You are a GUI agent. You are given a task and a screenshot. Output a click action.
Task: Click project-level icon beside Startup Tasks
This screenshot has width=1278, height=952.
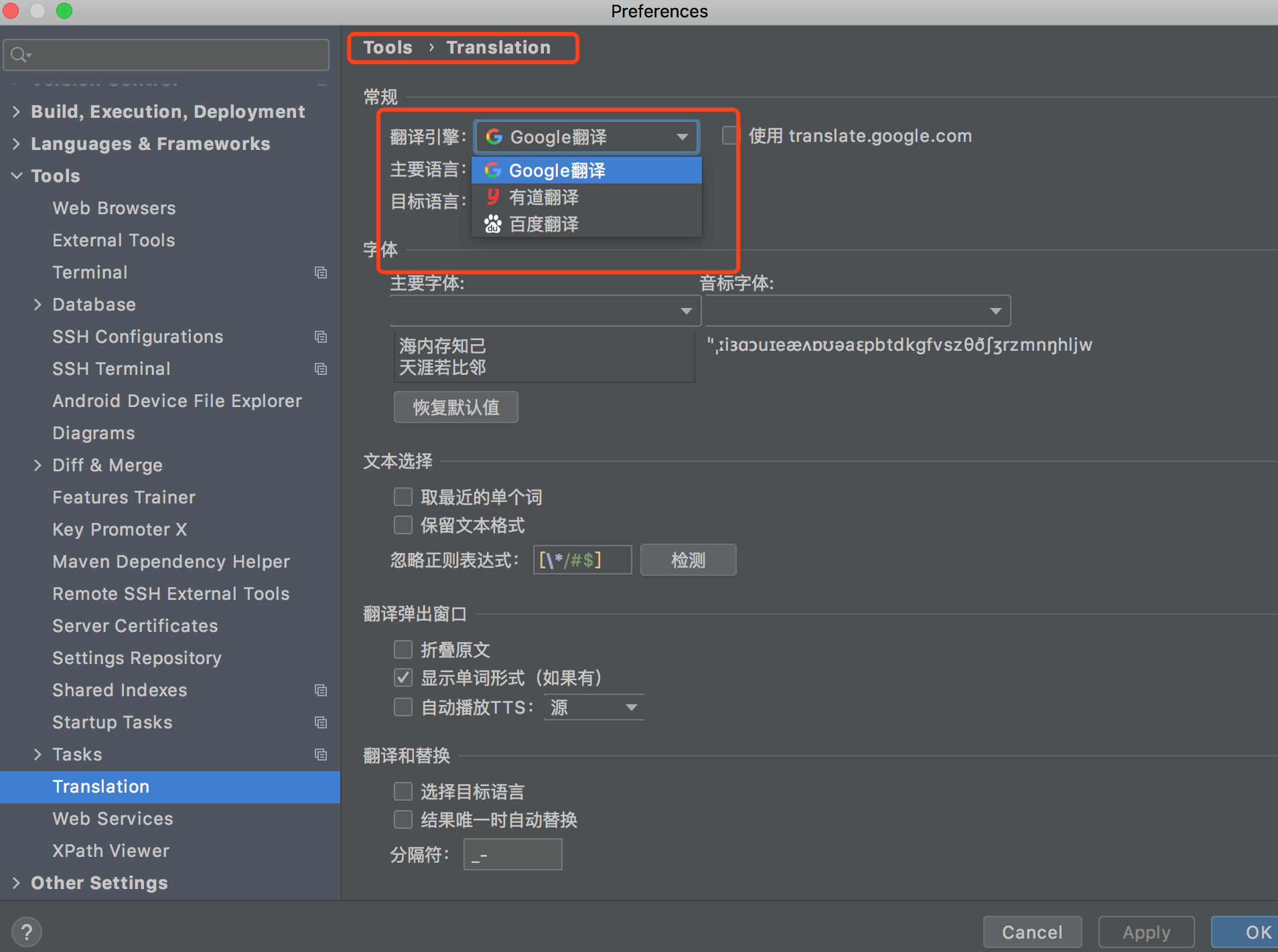(x=321, y=722)
